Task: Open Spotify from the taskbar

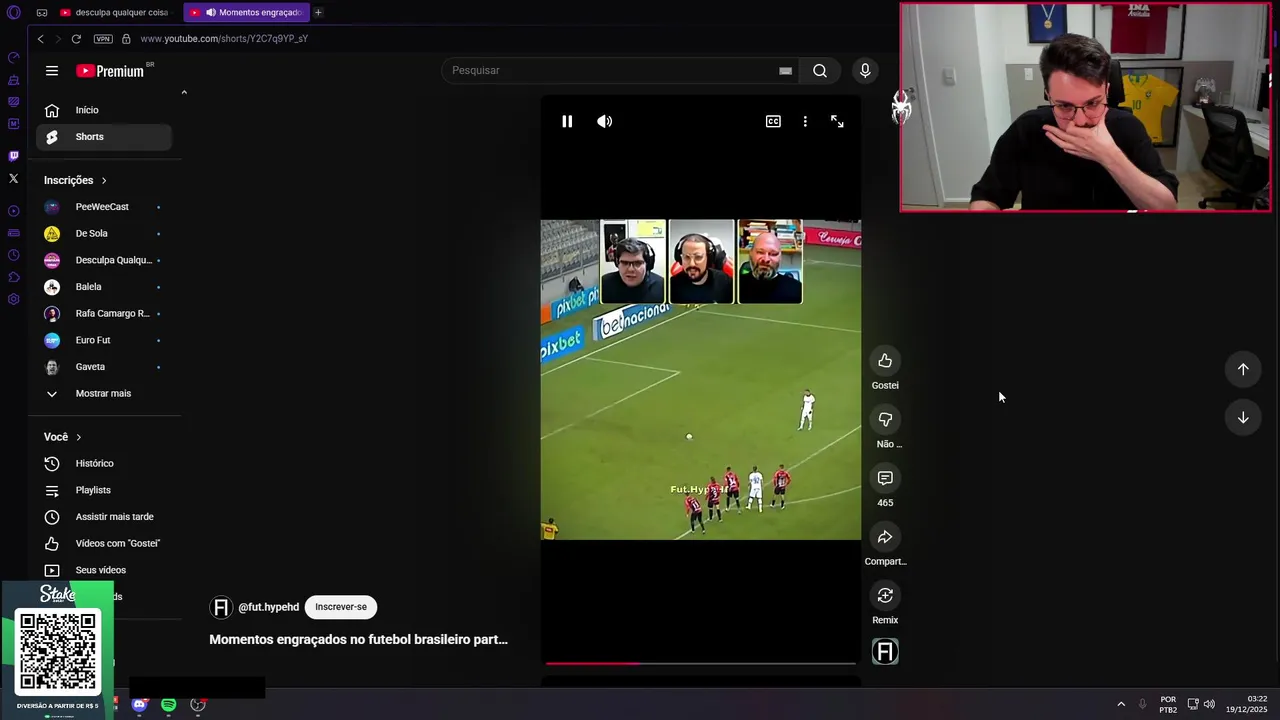Action: point(169,705)
